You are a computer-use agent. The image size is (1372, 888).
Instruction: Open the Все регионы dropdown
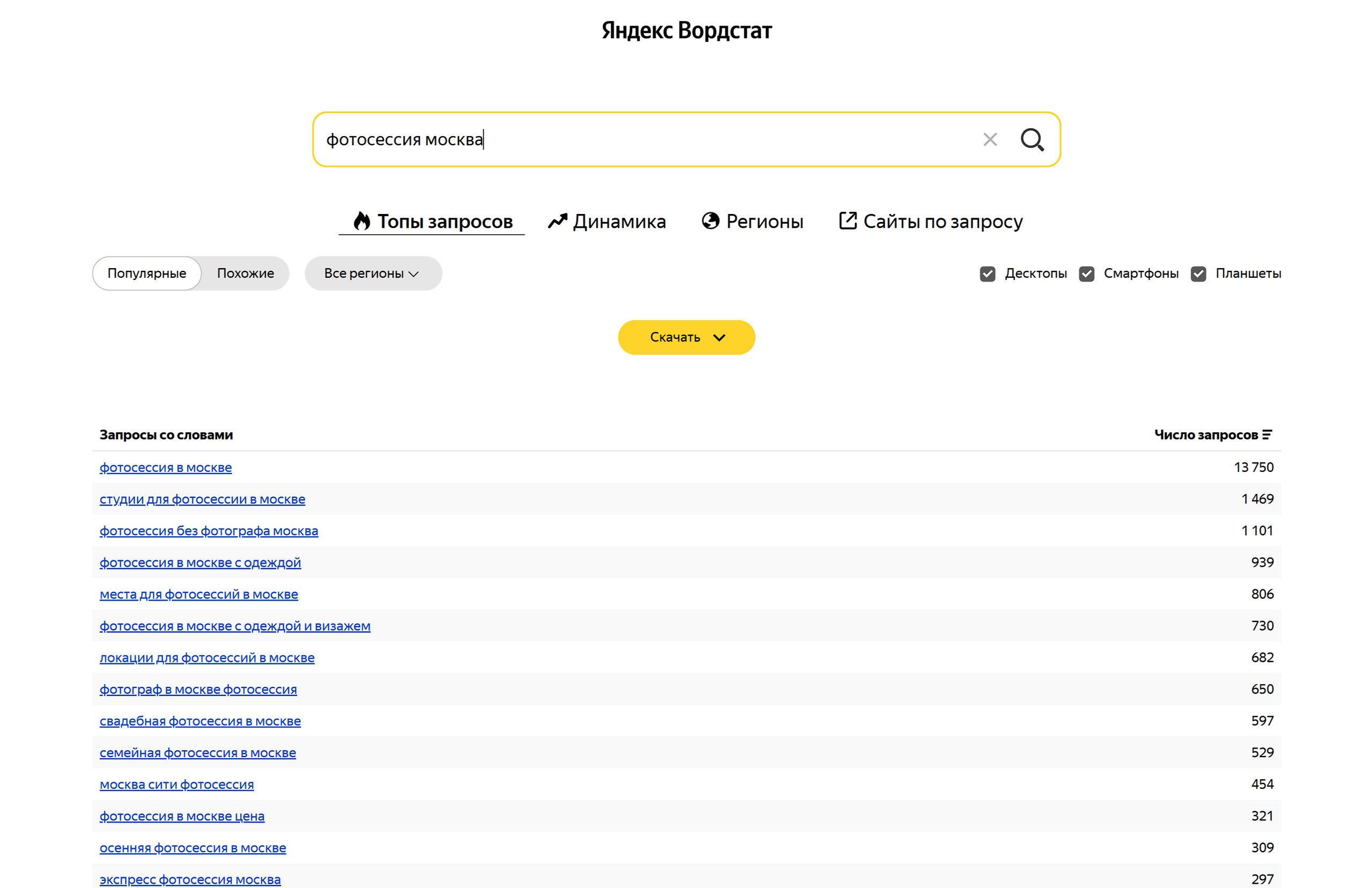click(373, 273)
